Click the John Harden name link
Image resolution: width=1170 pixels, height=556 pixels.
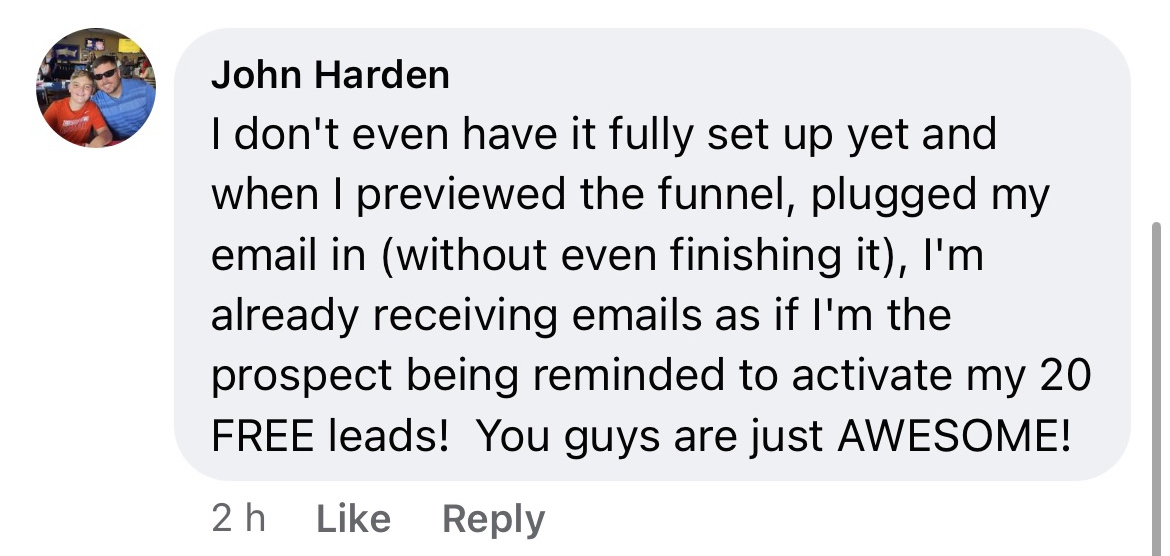[330, 75]
